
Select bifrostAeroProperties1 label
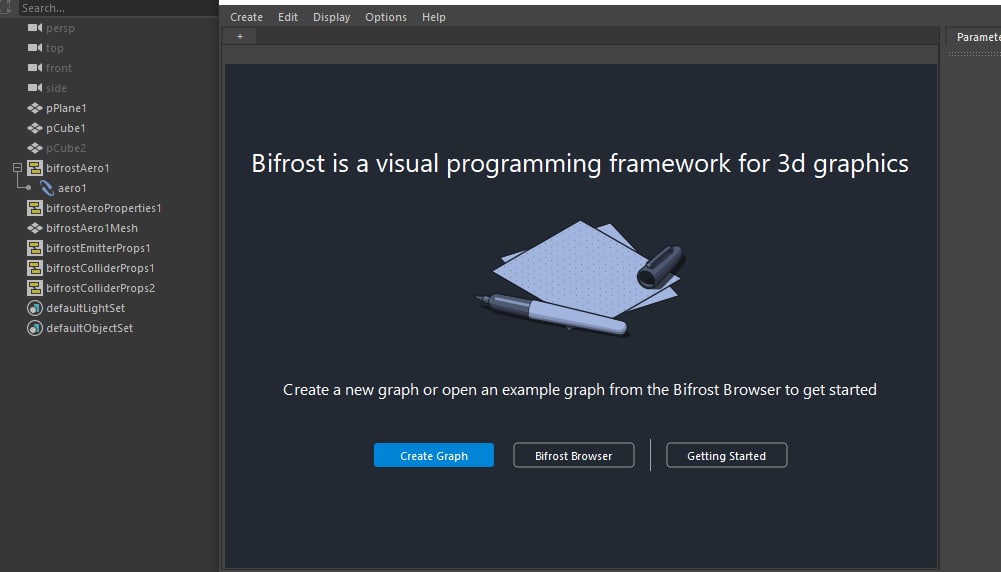103,208
